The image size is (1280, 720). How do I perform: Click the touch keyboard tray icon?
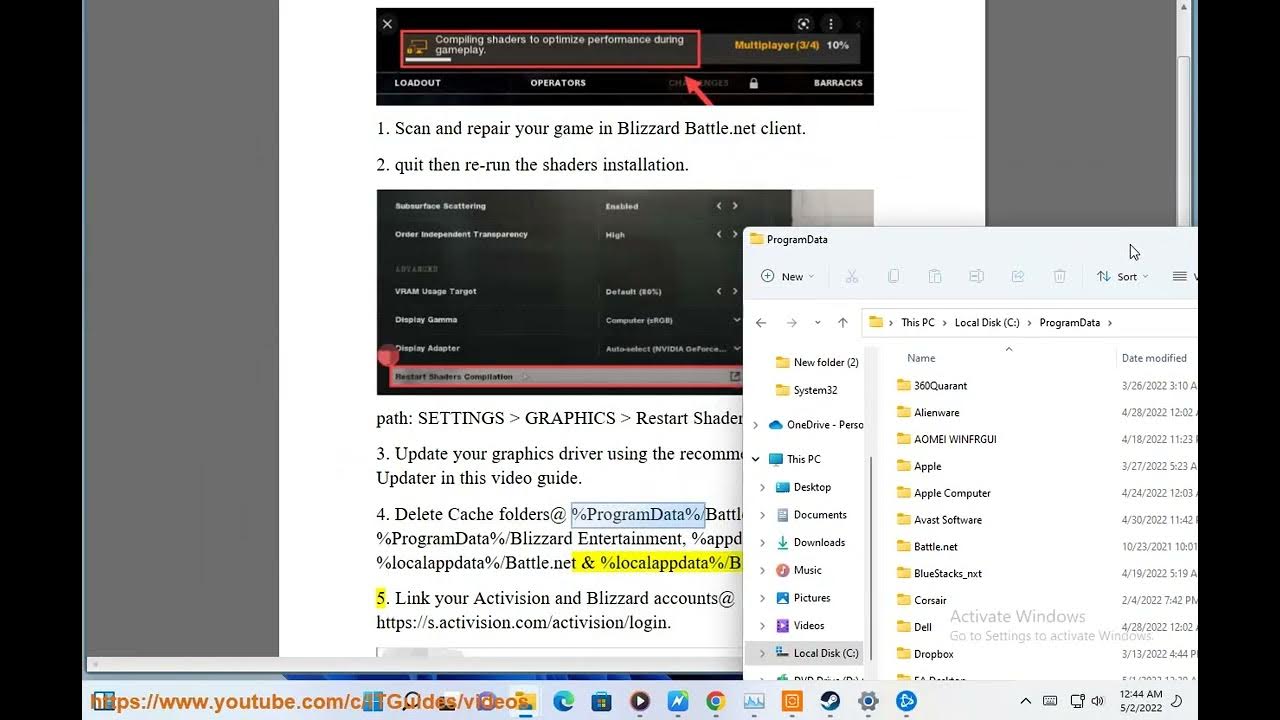pyautogui.click(x=1050, y=701)
